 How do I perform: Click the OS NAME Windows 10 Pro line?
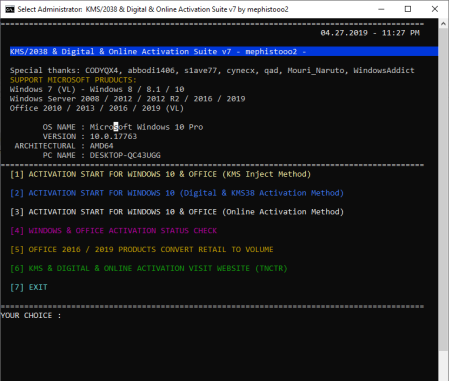pos(123,127)
